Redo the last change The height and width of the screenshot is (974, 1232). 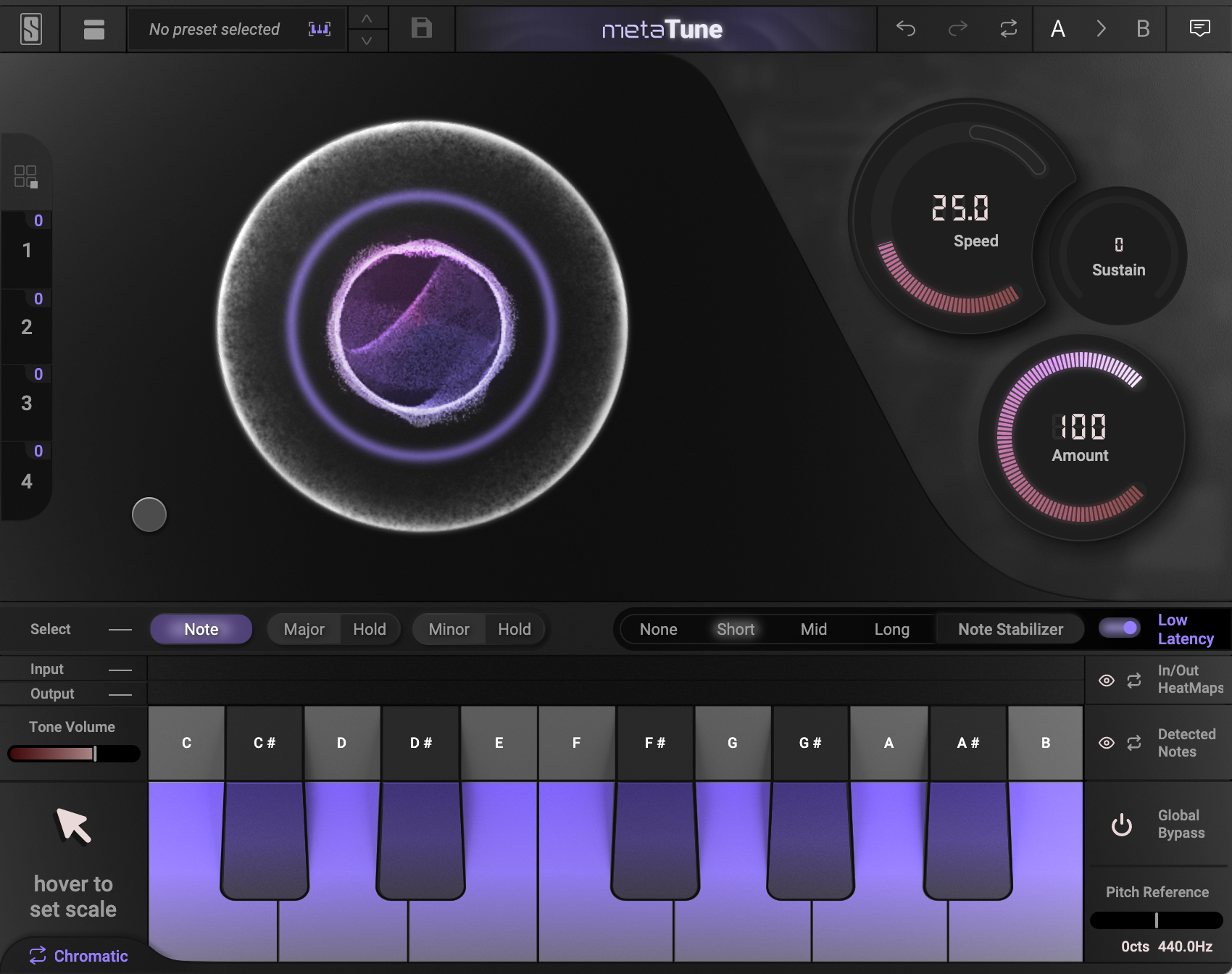958,28
